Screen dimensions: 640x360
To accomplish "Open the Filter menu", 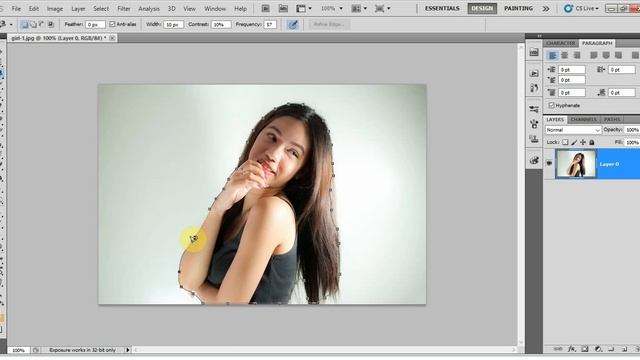I will click(x=124, y=9).
